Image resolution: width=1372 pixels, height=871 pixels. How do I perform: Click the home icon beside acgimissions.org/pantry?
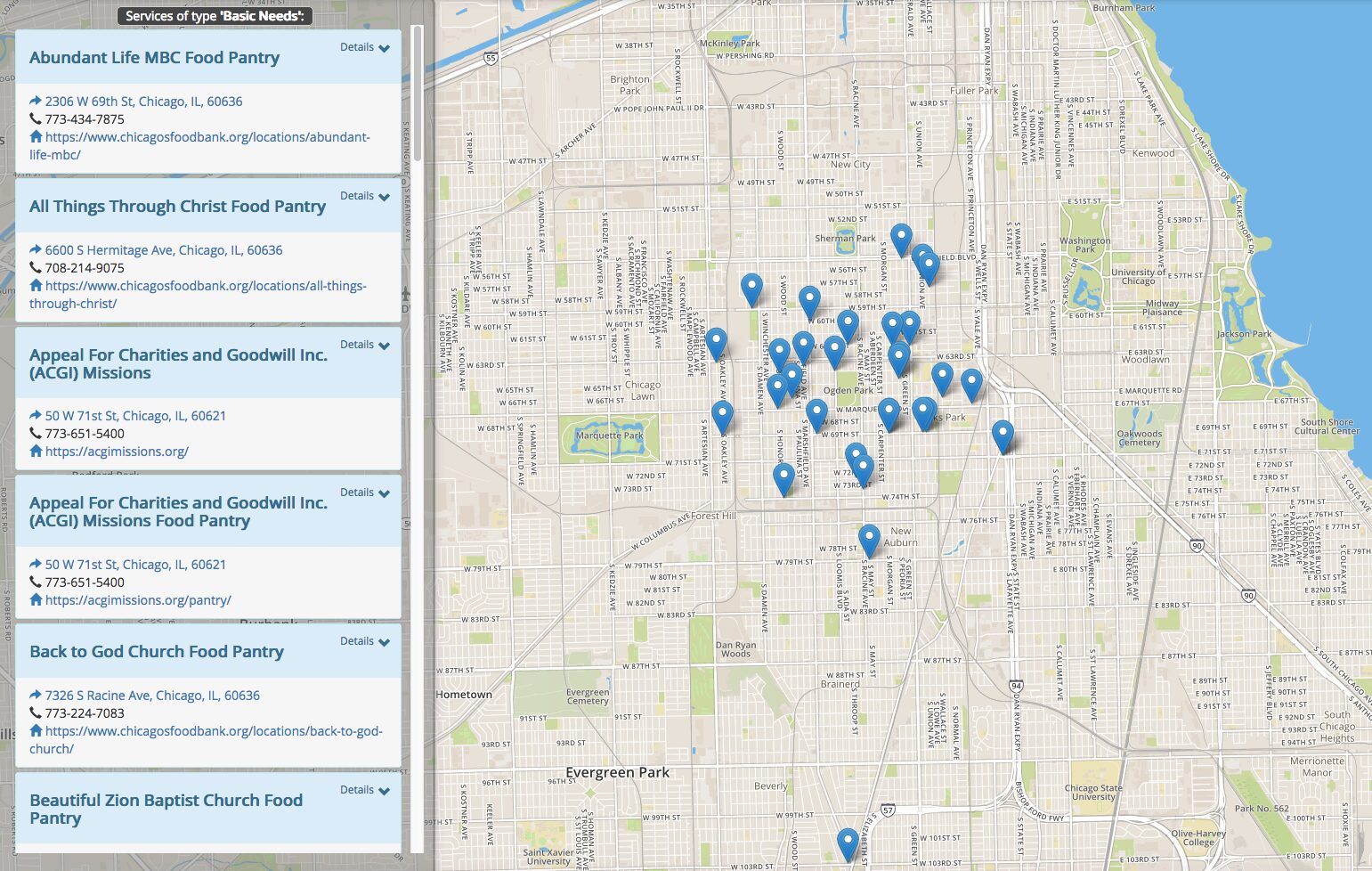36,600
